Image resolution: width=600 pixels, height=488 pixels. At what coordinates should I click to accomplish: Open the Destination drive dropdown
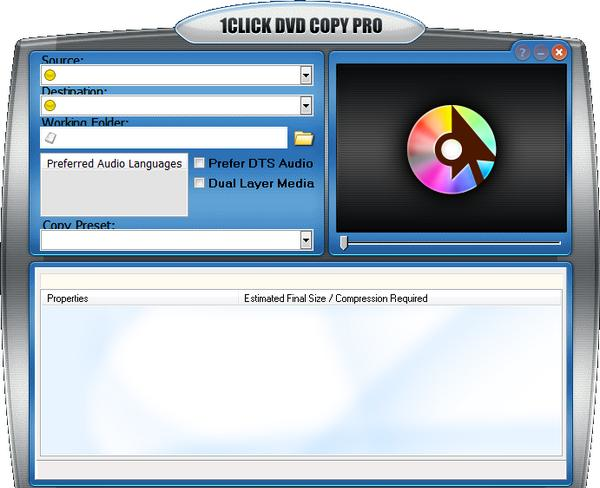306,106
